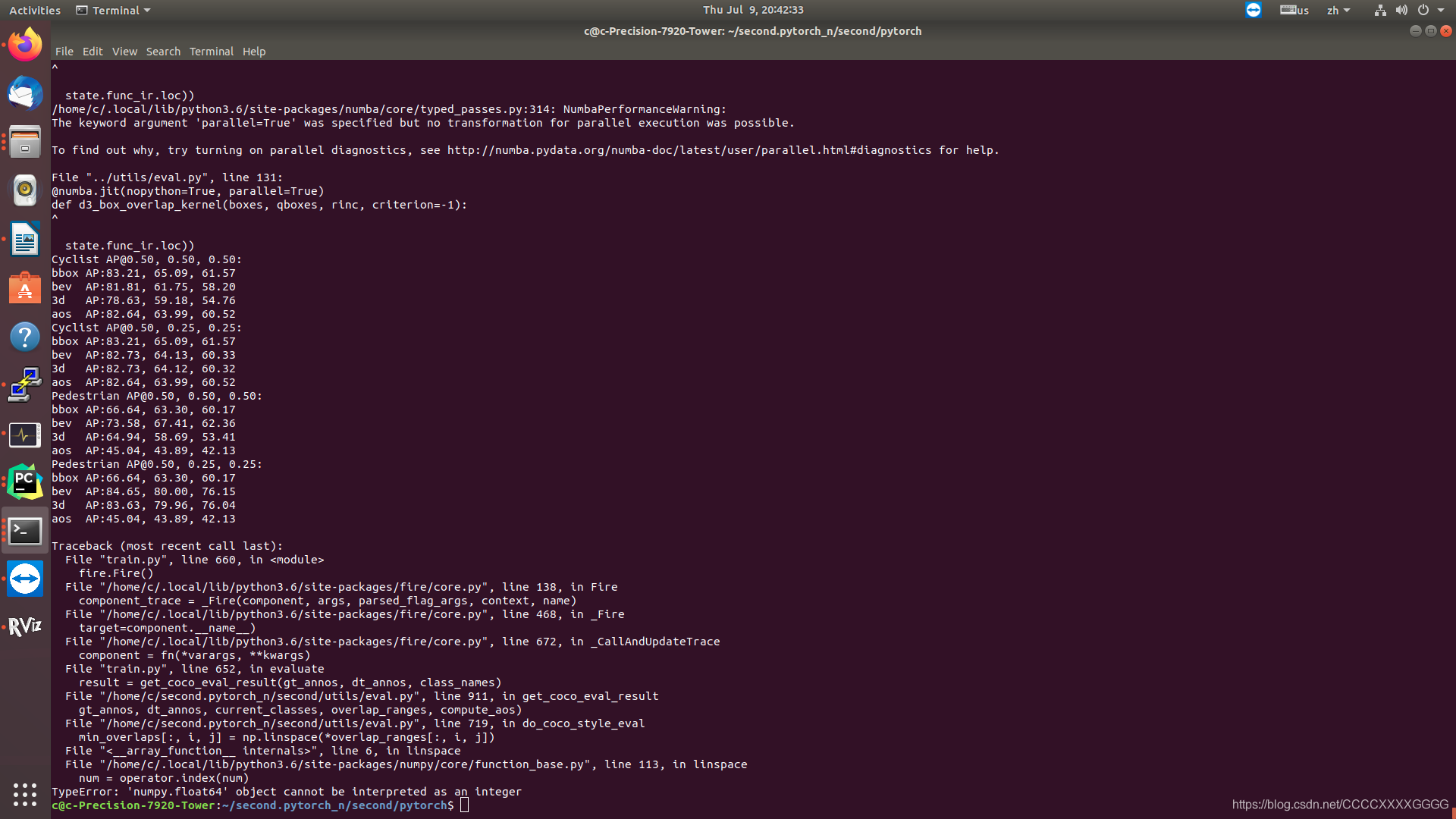Open System Monitor dock icon

pyautogui.click(x=25, y=435)
